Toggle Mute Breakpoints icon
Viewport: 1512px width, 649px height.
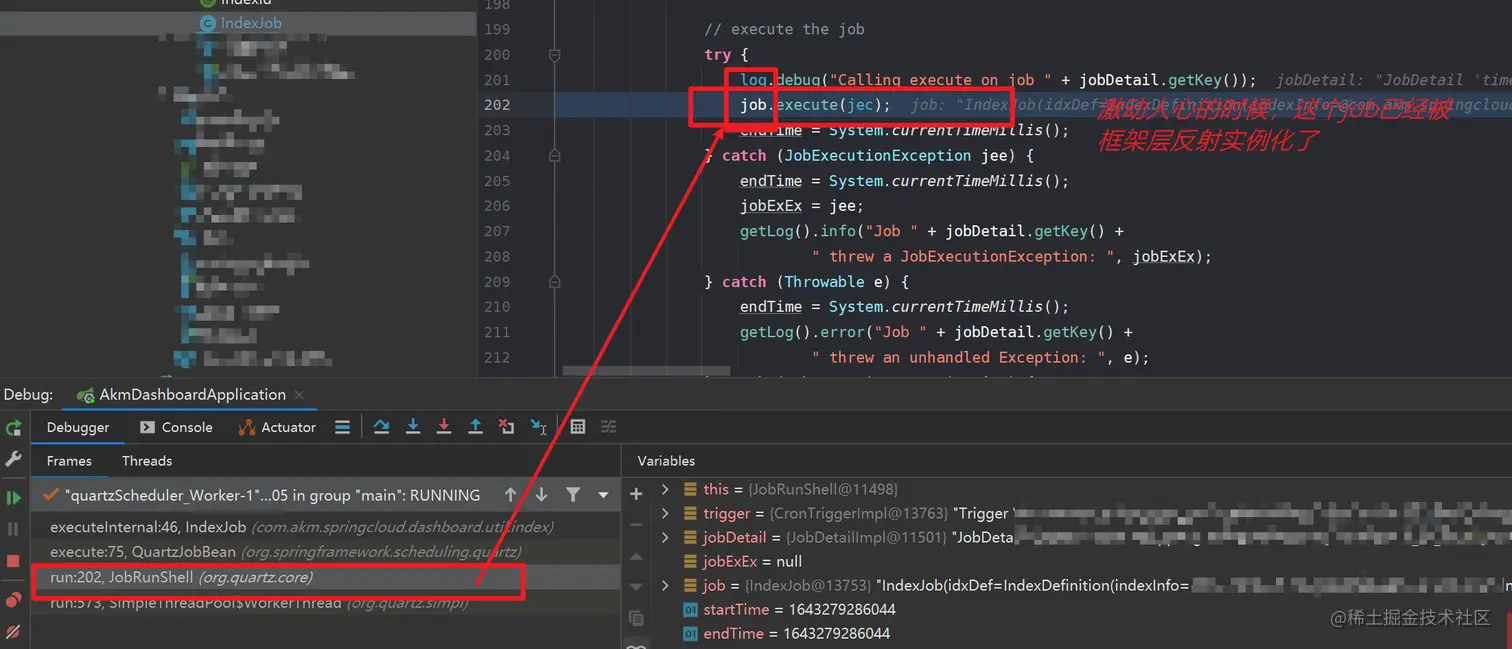(x=14, y=632)
